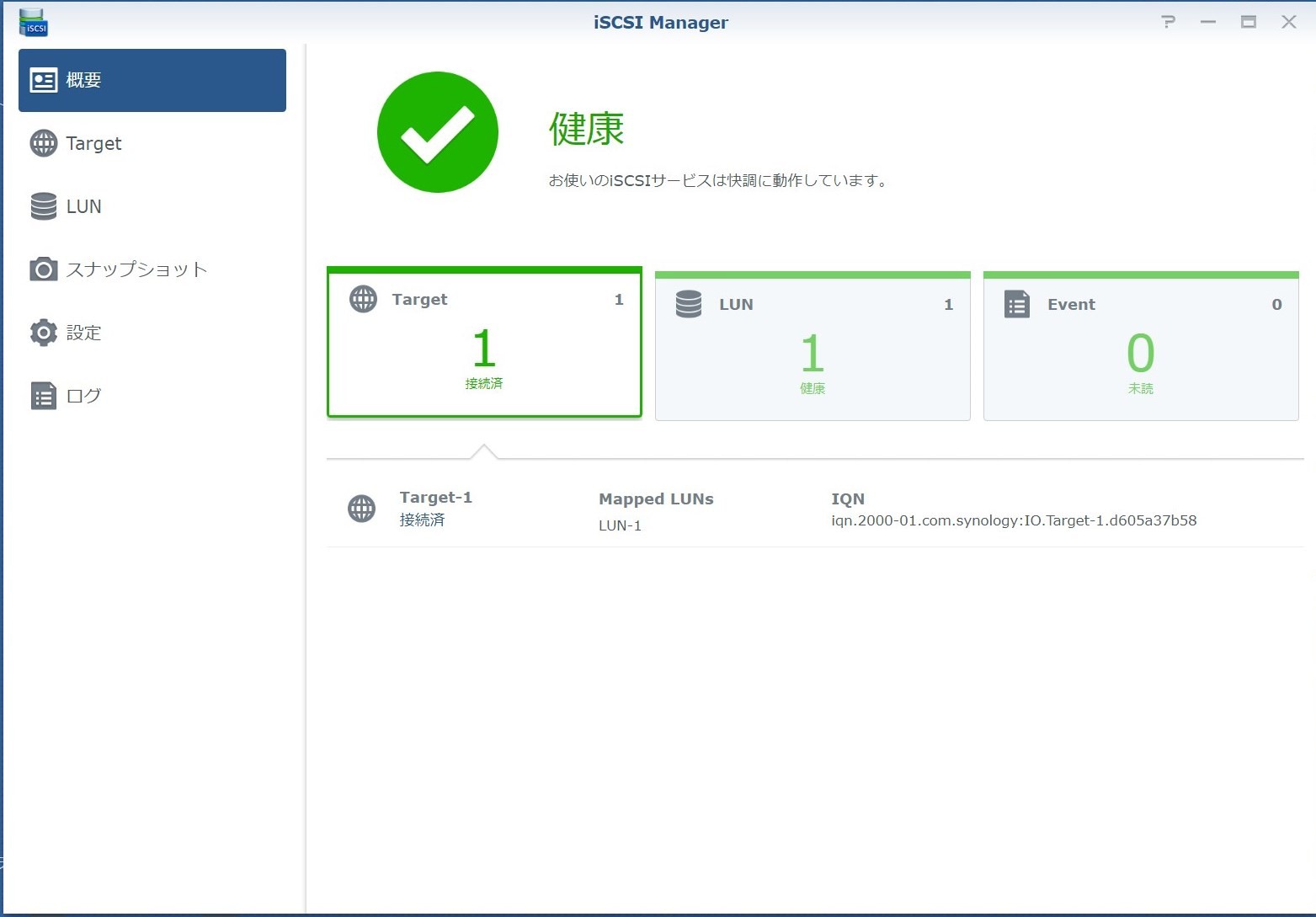Click the iSCSI Manager app icon
Screen dimensions: 1316x917
coord(34,23)
